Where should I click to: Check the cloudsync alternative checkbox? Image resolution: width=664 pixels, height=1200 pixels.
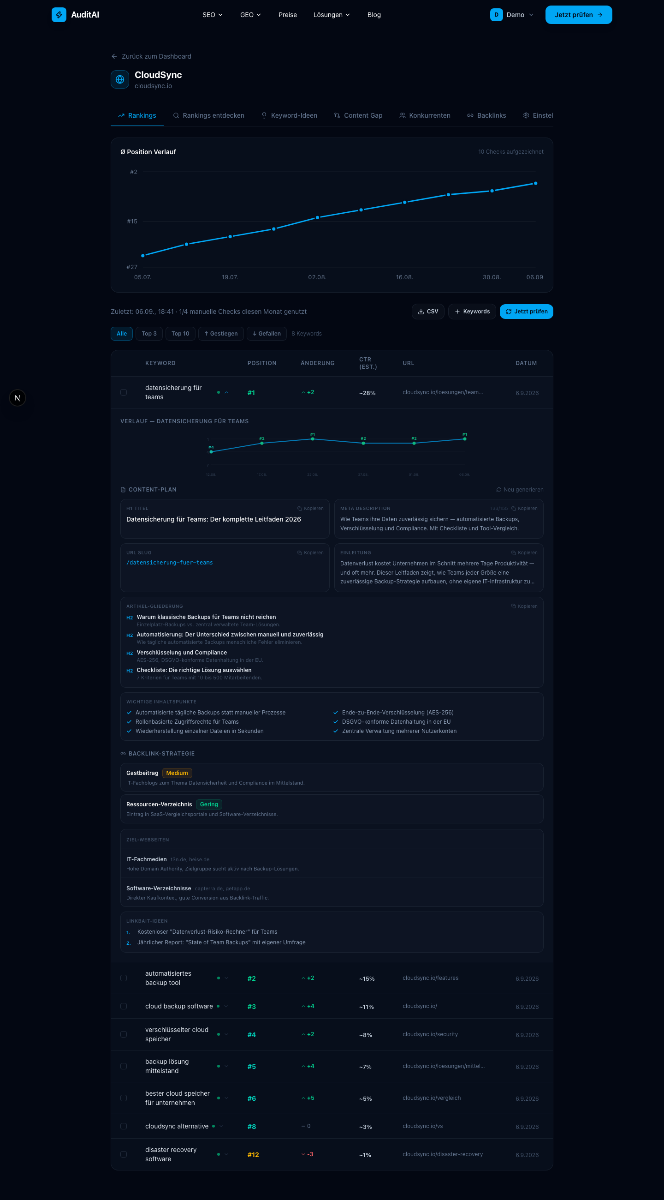[124, 1126]
